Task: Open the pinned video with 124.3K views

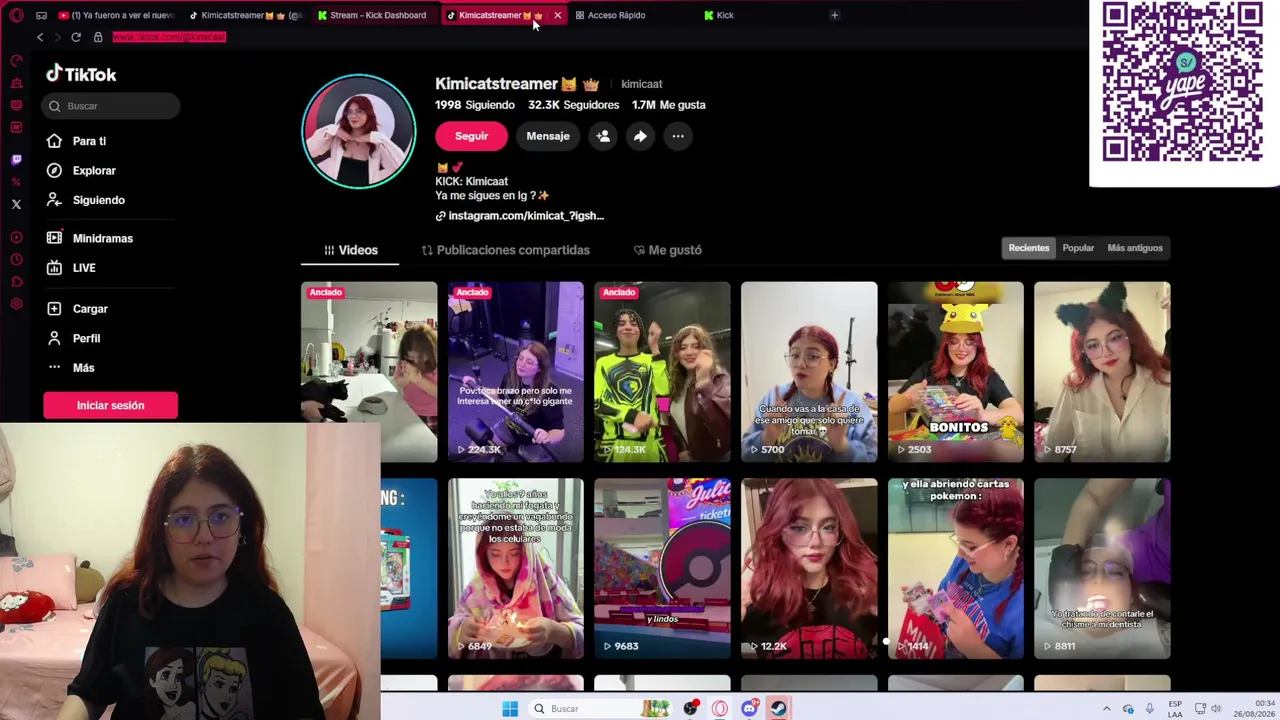Action: pyautogui.click(x=662, y=372)
